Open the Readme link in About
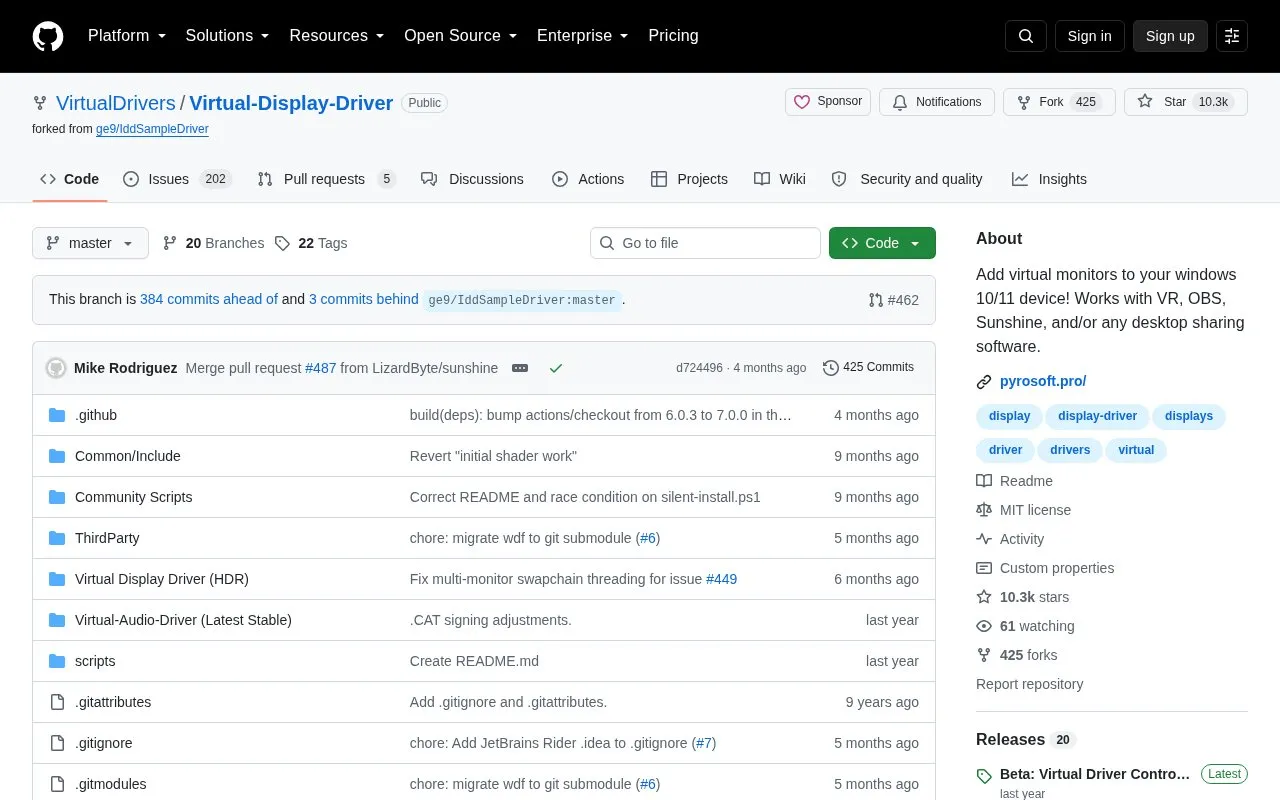Image resolution: width=1280 pixels, height=800 pixels. (x=1015, y=481)
